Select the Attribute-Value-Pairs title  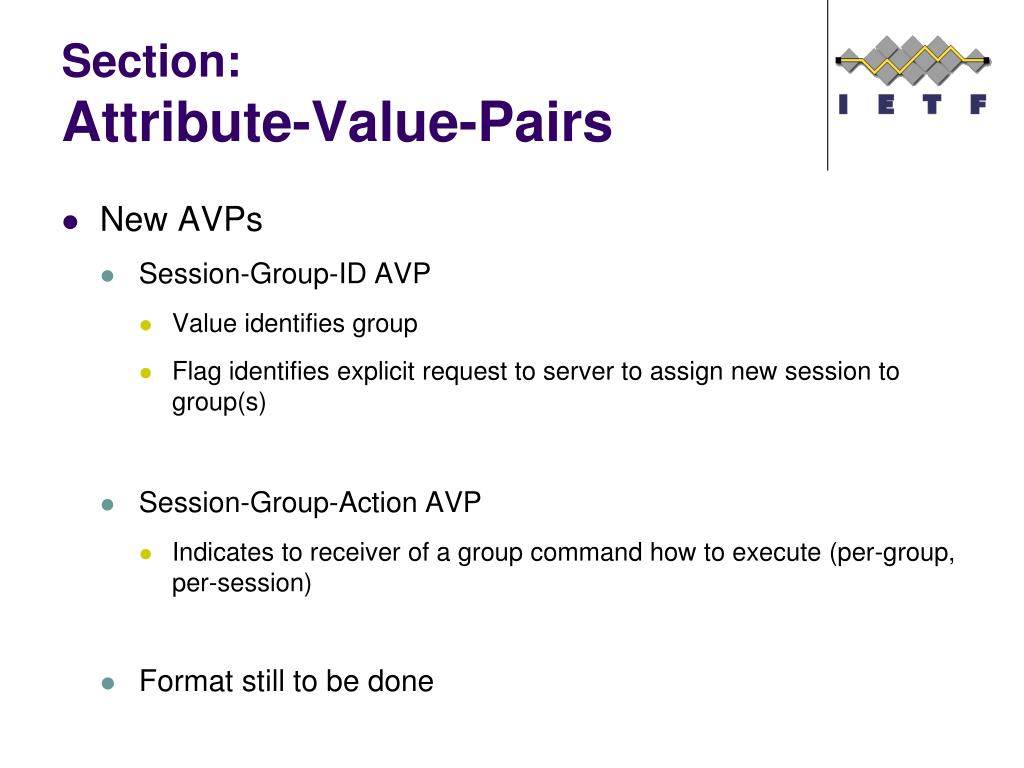click(x=337, y=122)
